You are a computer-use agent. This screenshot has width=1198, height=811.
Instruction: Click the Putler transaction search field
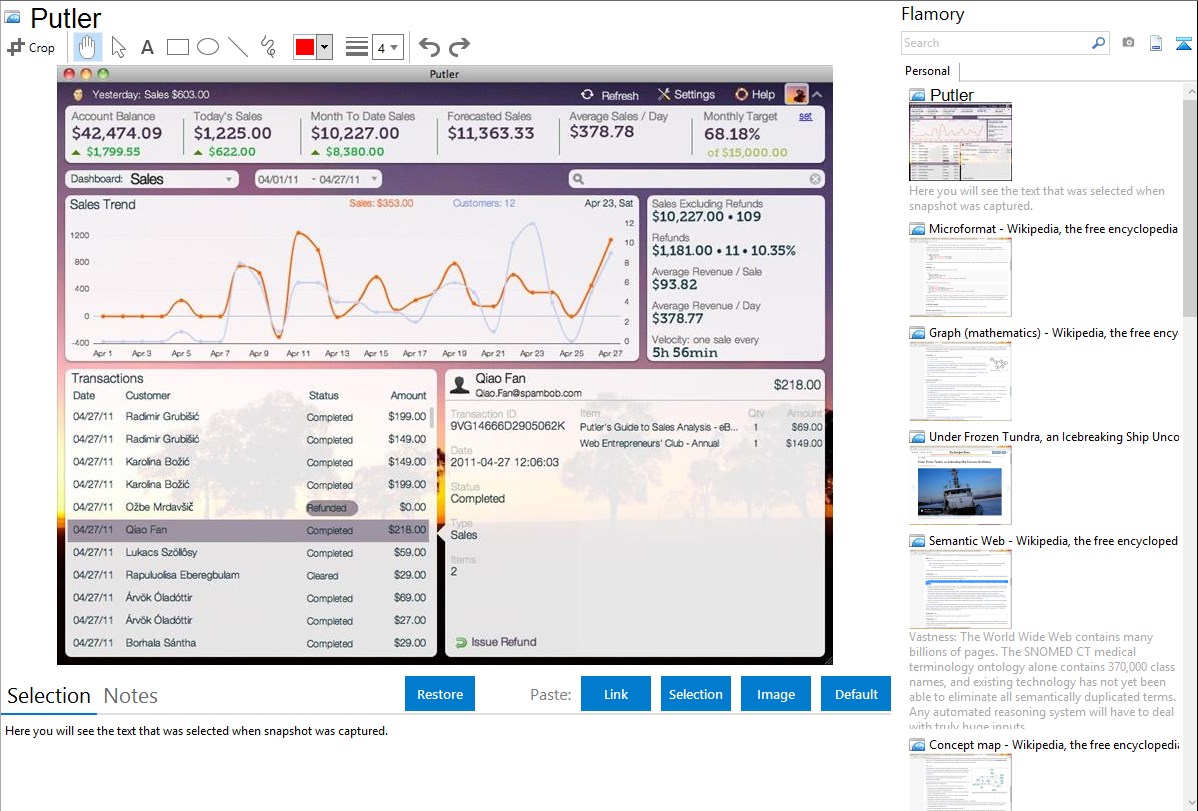[x=695, y=179]
